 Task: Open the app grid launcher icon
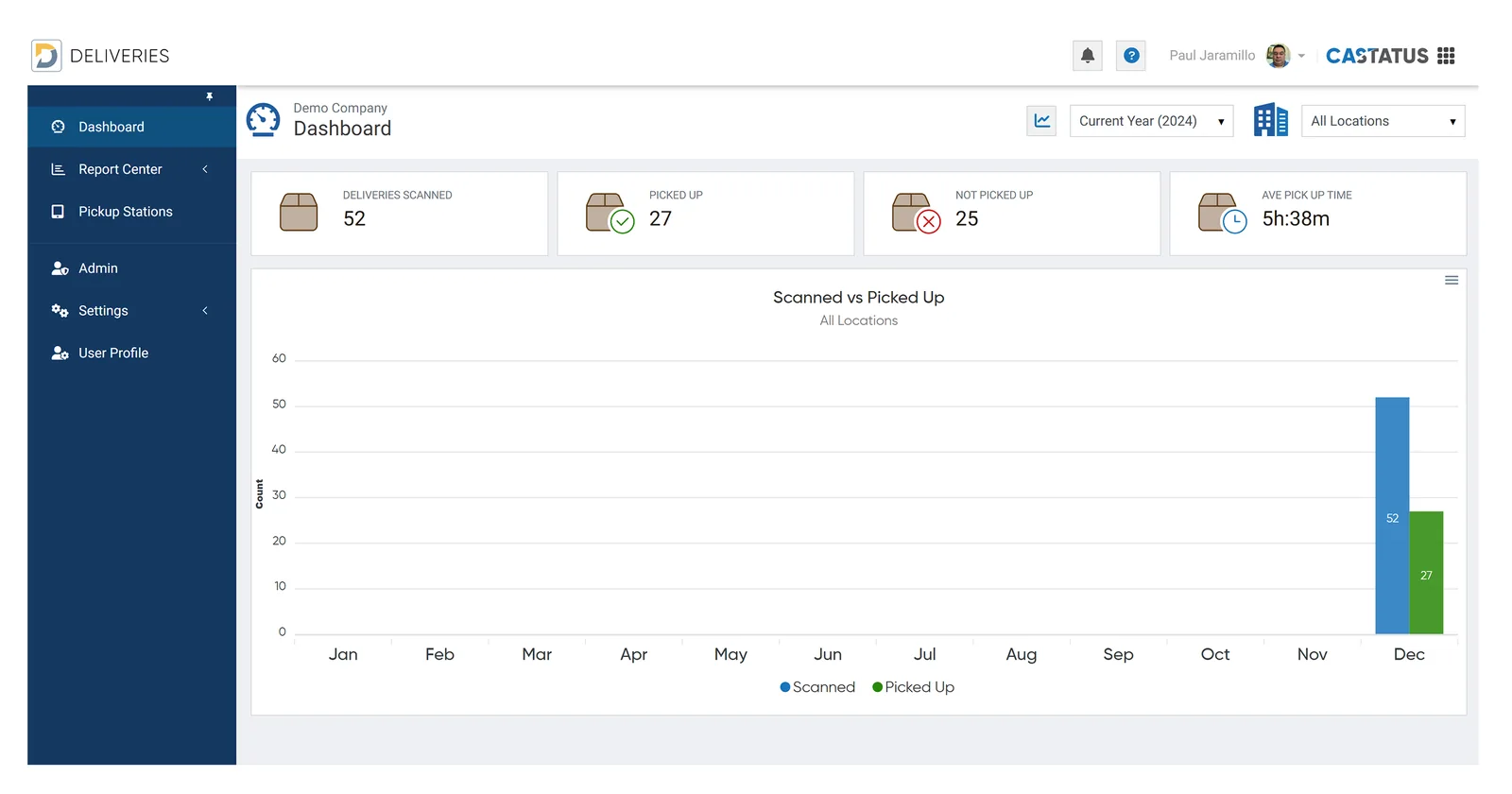pyautogui.click(x=1446, y=56)
